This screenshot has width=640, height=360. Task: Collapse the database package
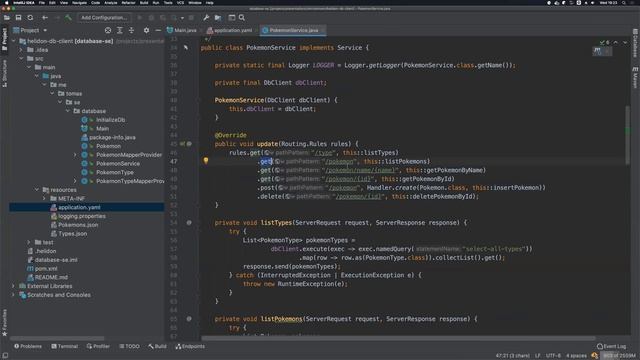tap(68, 111)
